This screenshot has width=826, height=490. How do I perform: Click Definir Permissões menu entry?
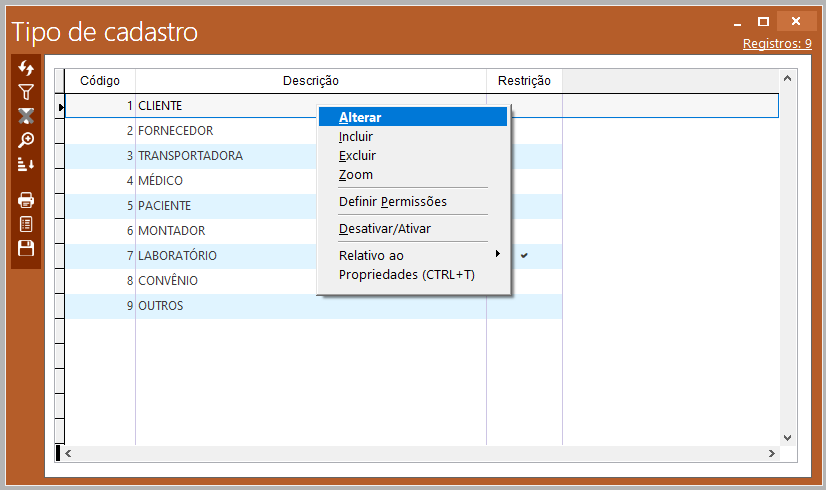point(393,202)
